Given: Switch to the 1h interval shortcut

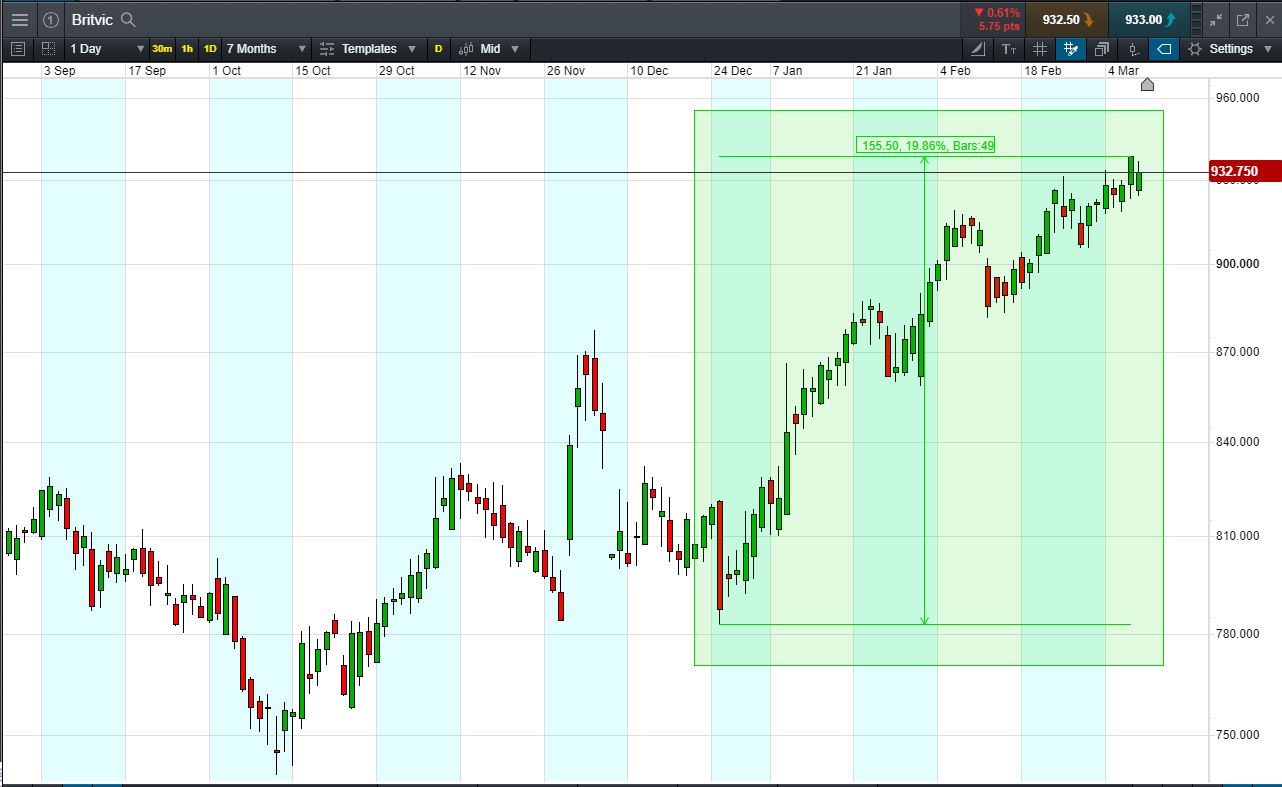Looking at the screenshot, I should pyautogui.click(x=187, y=48).
